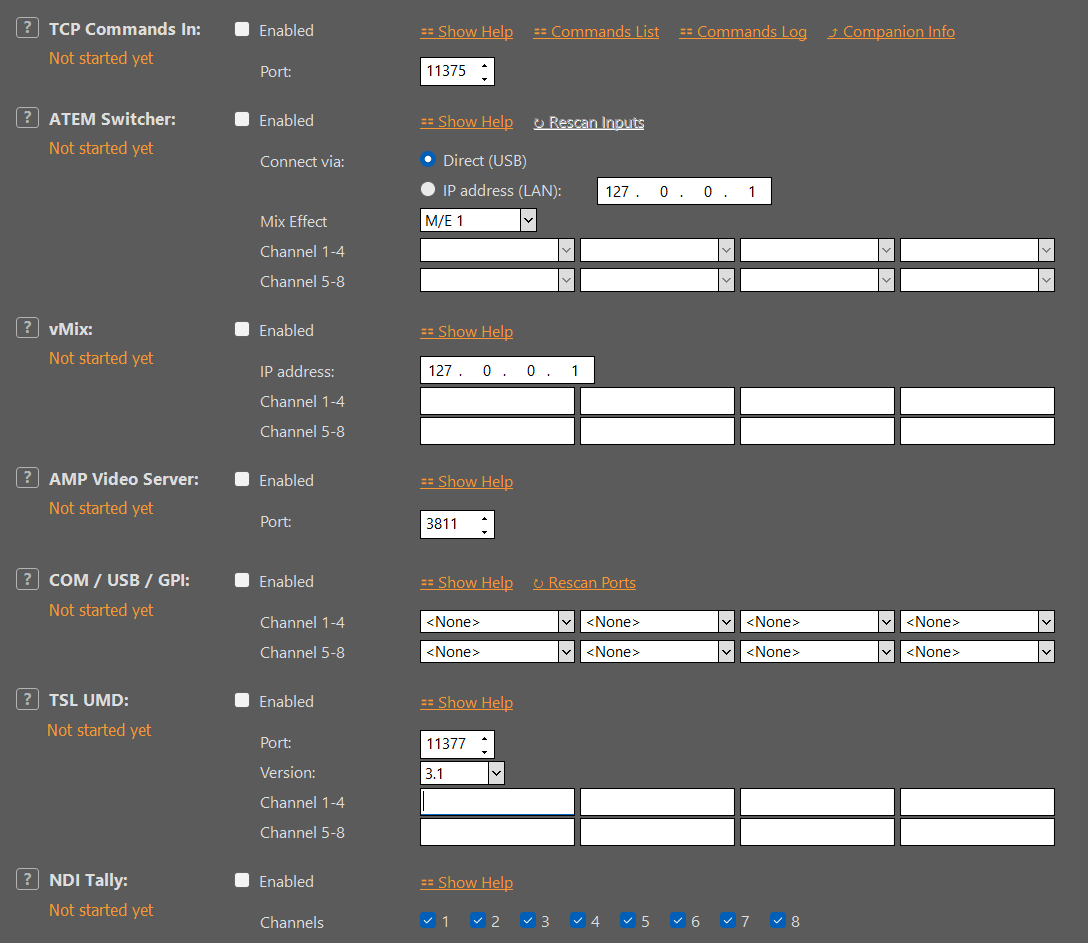Enable vMix checkbox
The height and width of the screenshot is (943, 1088).
[x=242, y=329]
